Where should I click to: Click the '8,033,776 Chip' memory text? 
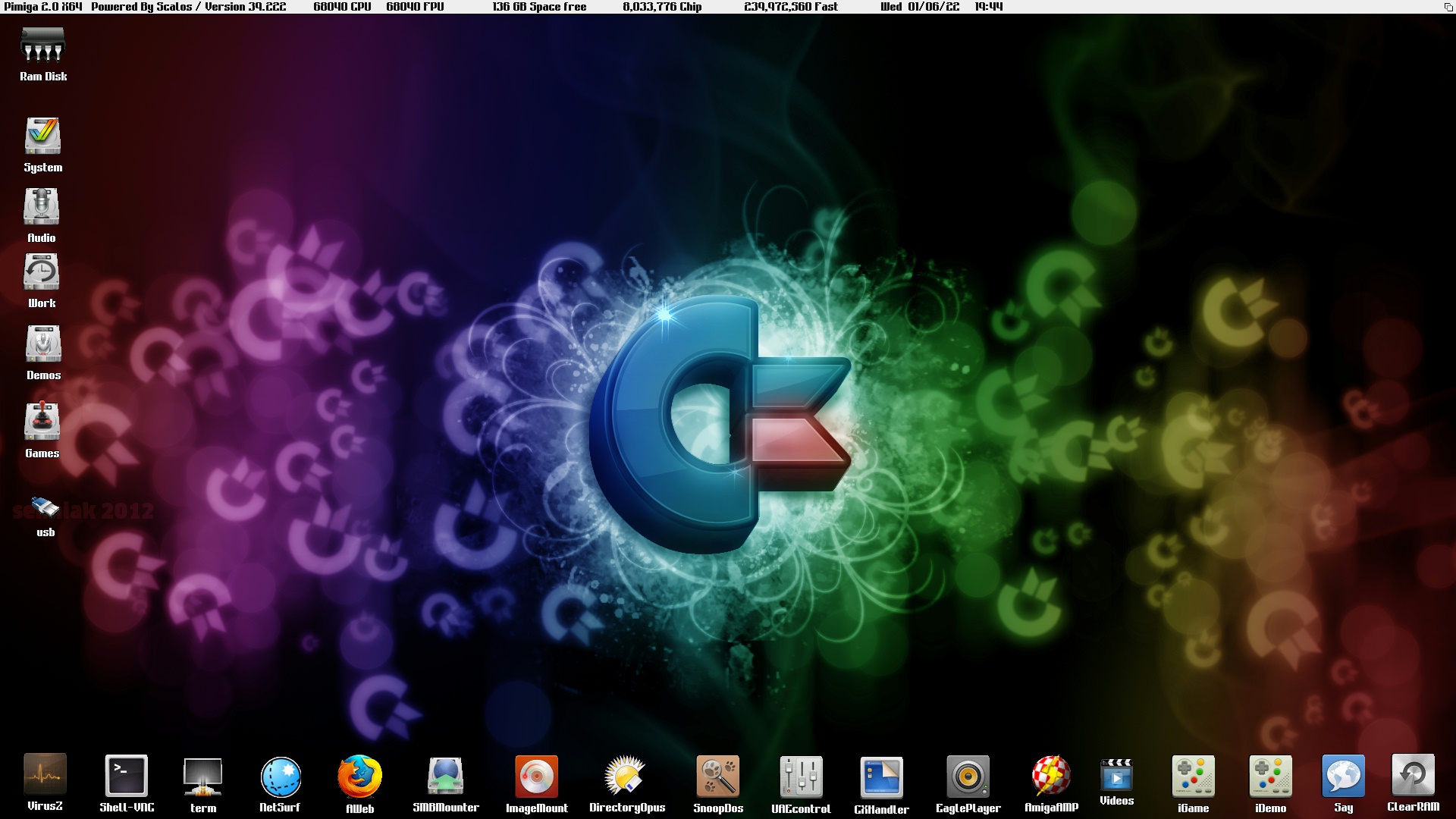point(662,7)
